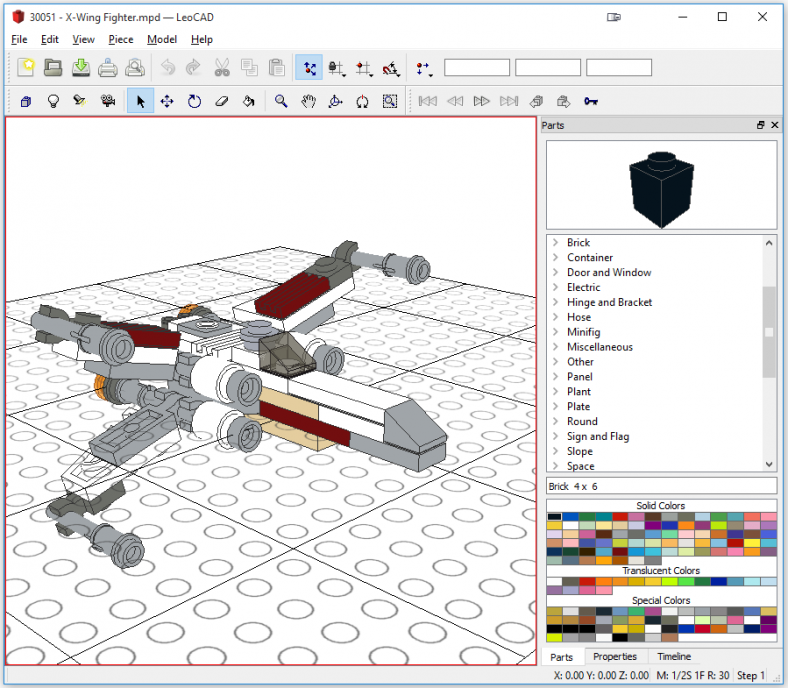Activate the Move tool
This screenshot has height=688, width=788.
click(167, 102)
